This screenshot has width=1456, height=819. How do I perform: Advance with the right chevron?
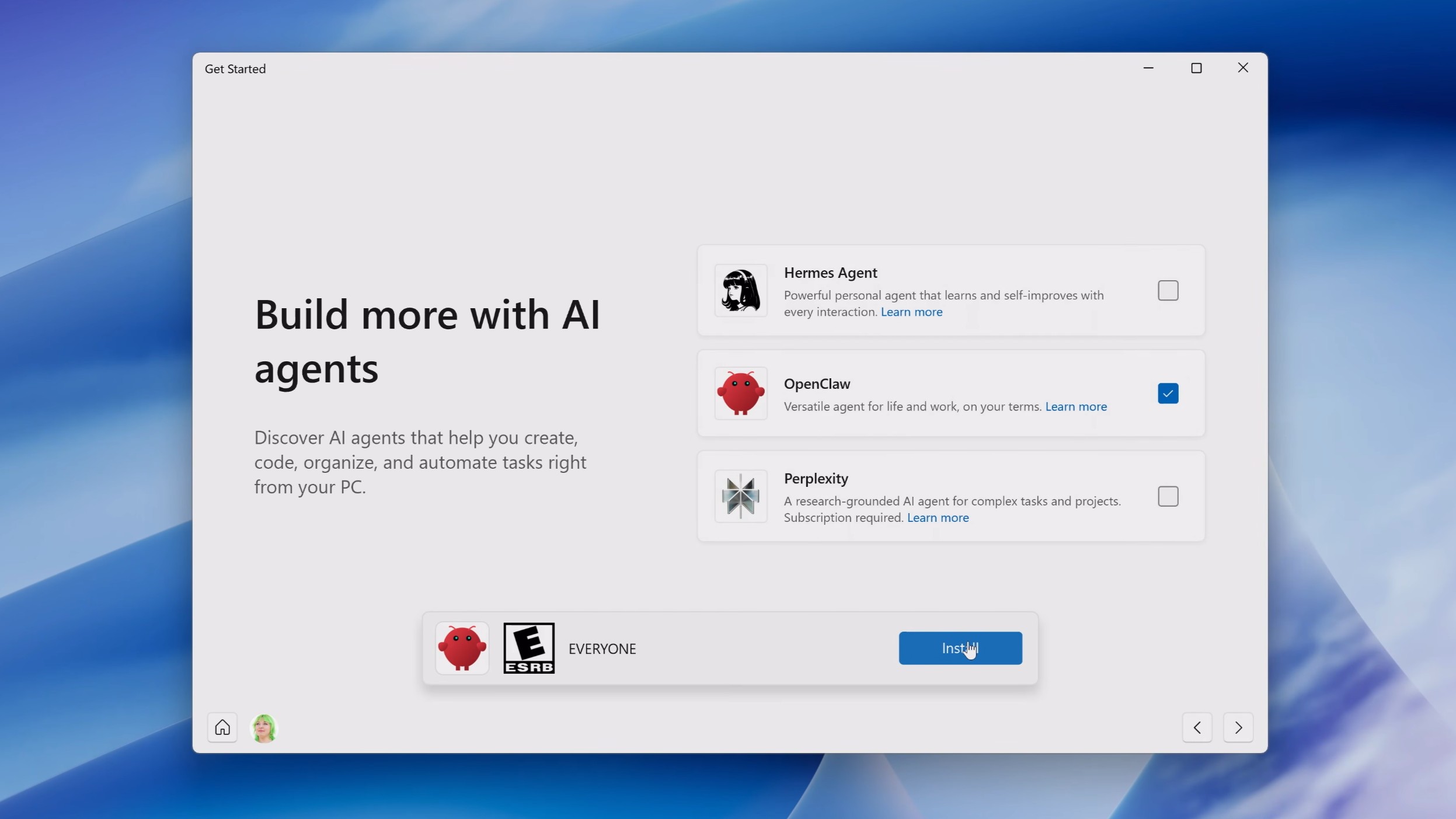pyautogui.click(x=1238, y=727)
